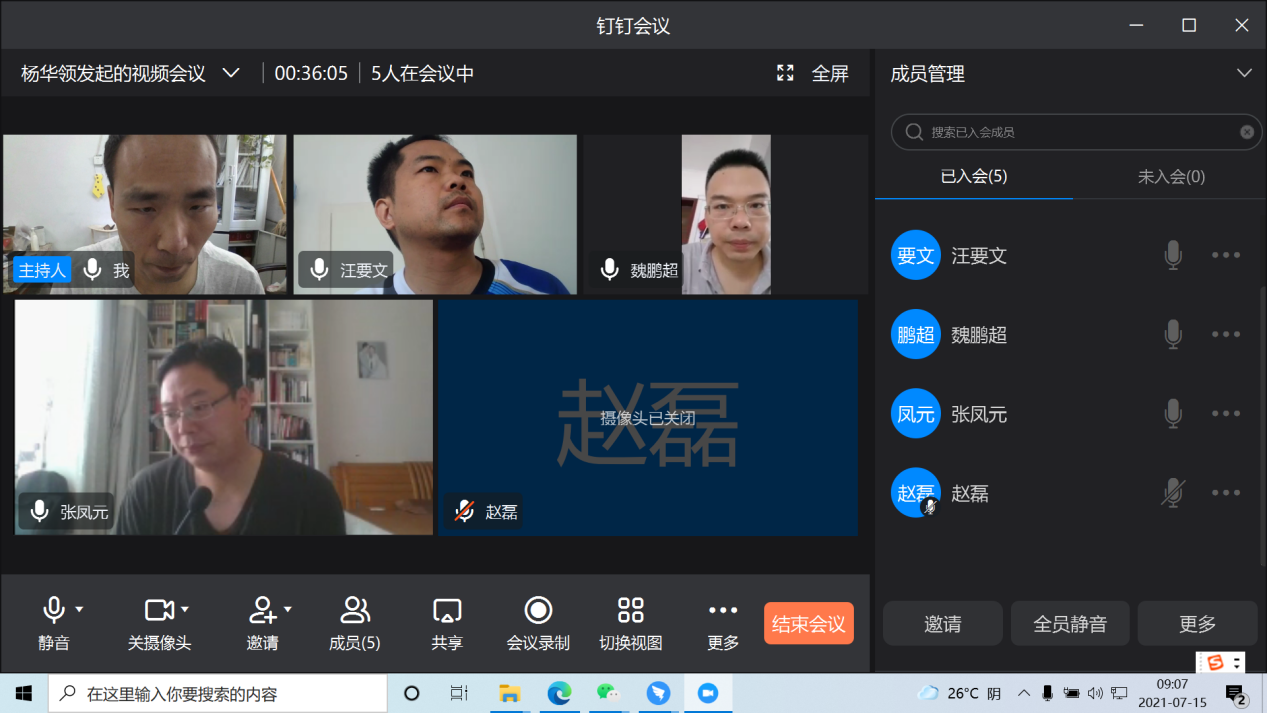Screen dimensions: 1267x713
Task: Click the 主持人 badge on my video
Action: pos(42,270)
